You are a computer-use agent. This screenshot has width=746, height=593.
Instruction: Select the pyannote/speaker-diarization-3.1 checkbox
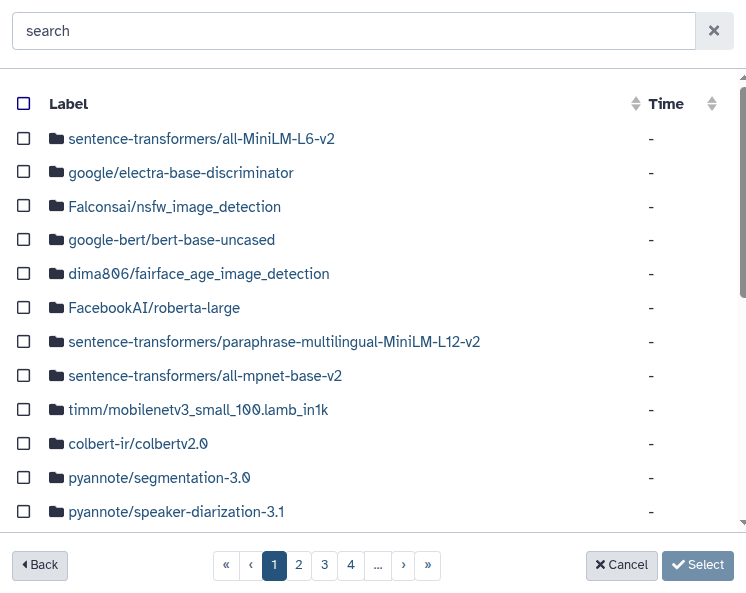[23, 512]
